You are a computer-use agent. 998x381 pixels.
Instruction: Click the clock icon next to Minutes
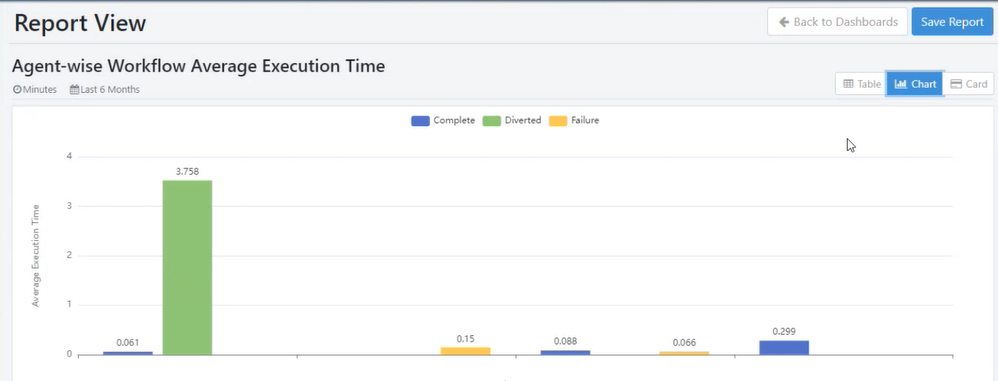[17, 90]
